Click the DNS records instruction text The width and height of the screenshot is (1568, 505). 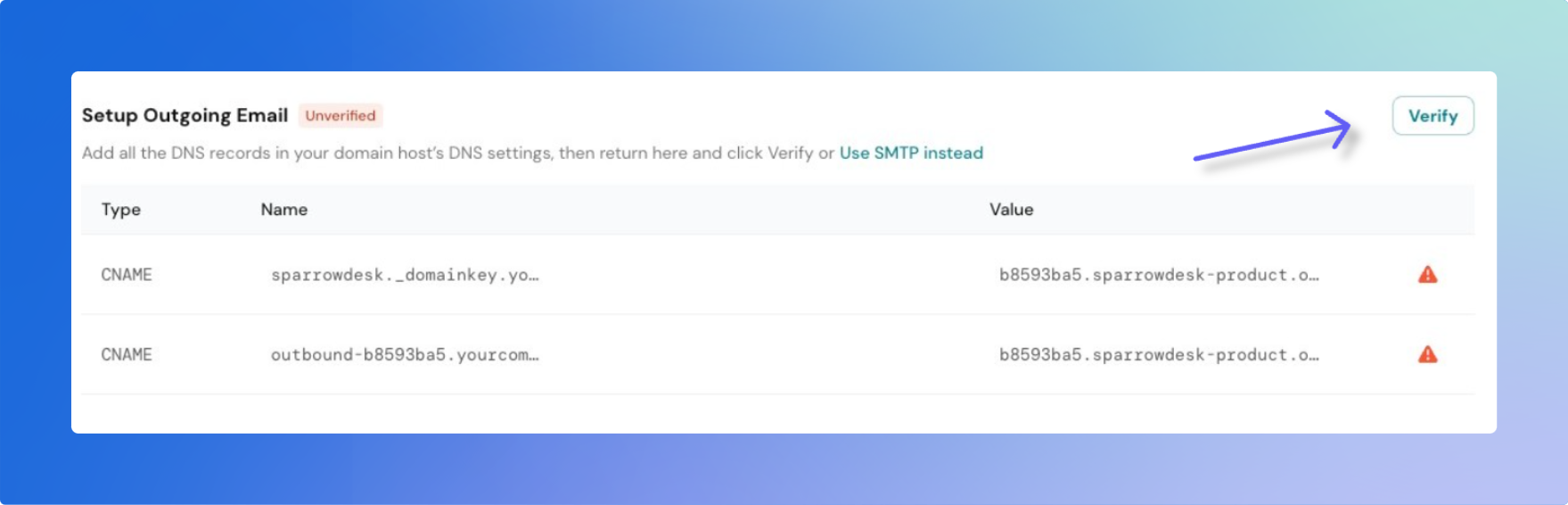(x=446, y=153)
